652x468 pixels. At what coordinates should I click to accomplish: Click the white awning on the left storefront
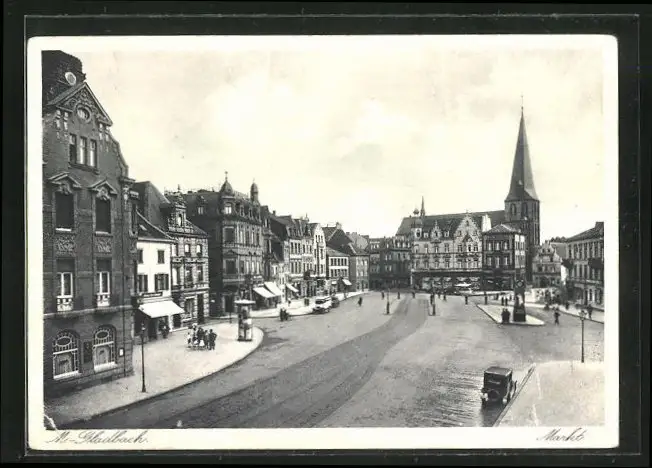(160, 309)
